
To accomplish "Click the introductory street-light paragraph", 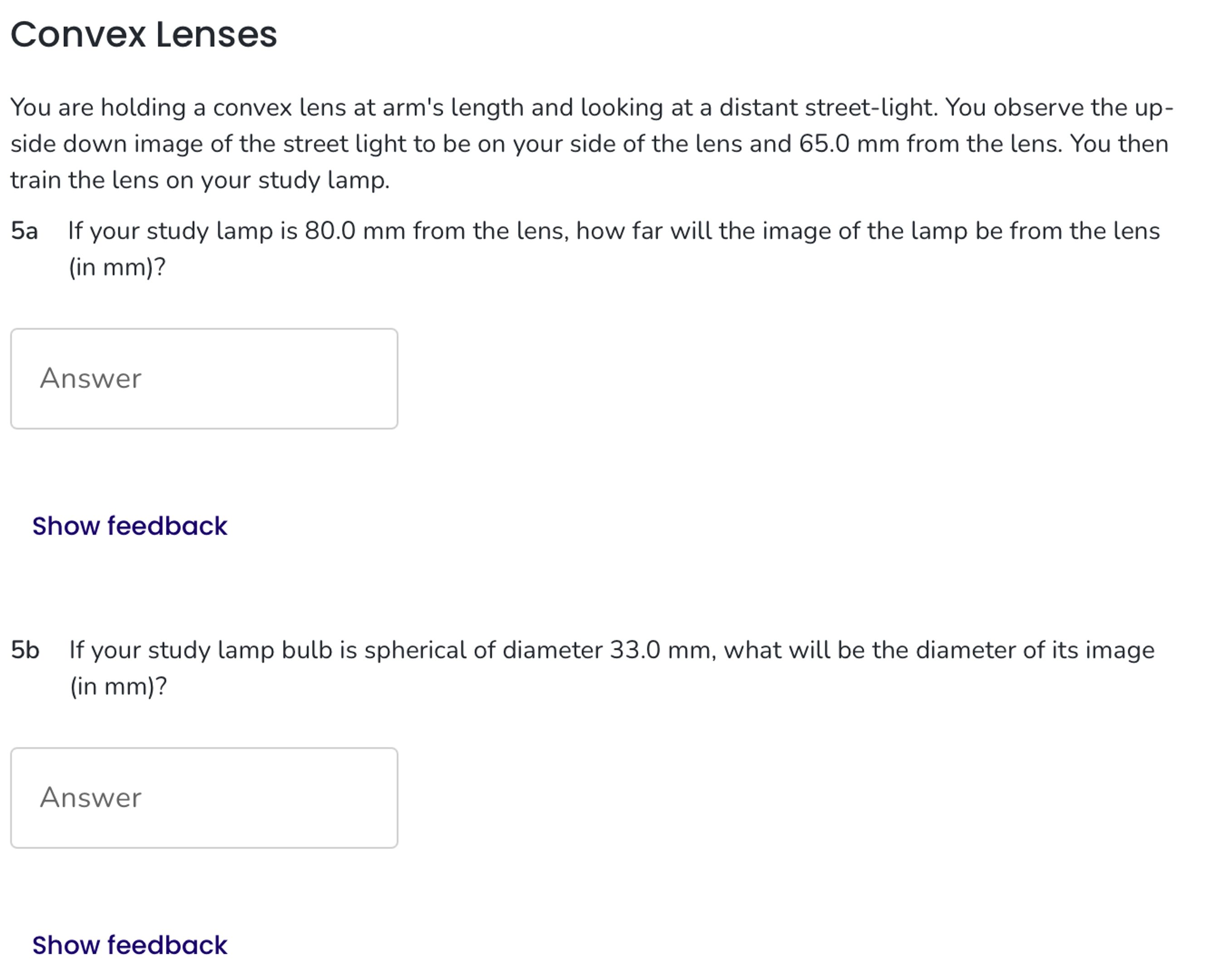I will click(x=564, y=142).
